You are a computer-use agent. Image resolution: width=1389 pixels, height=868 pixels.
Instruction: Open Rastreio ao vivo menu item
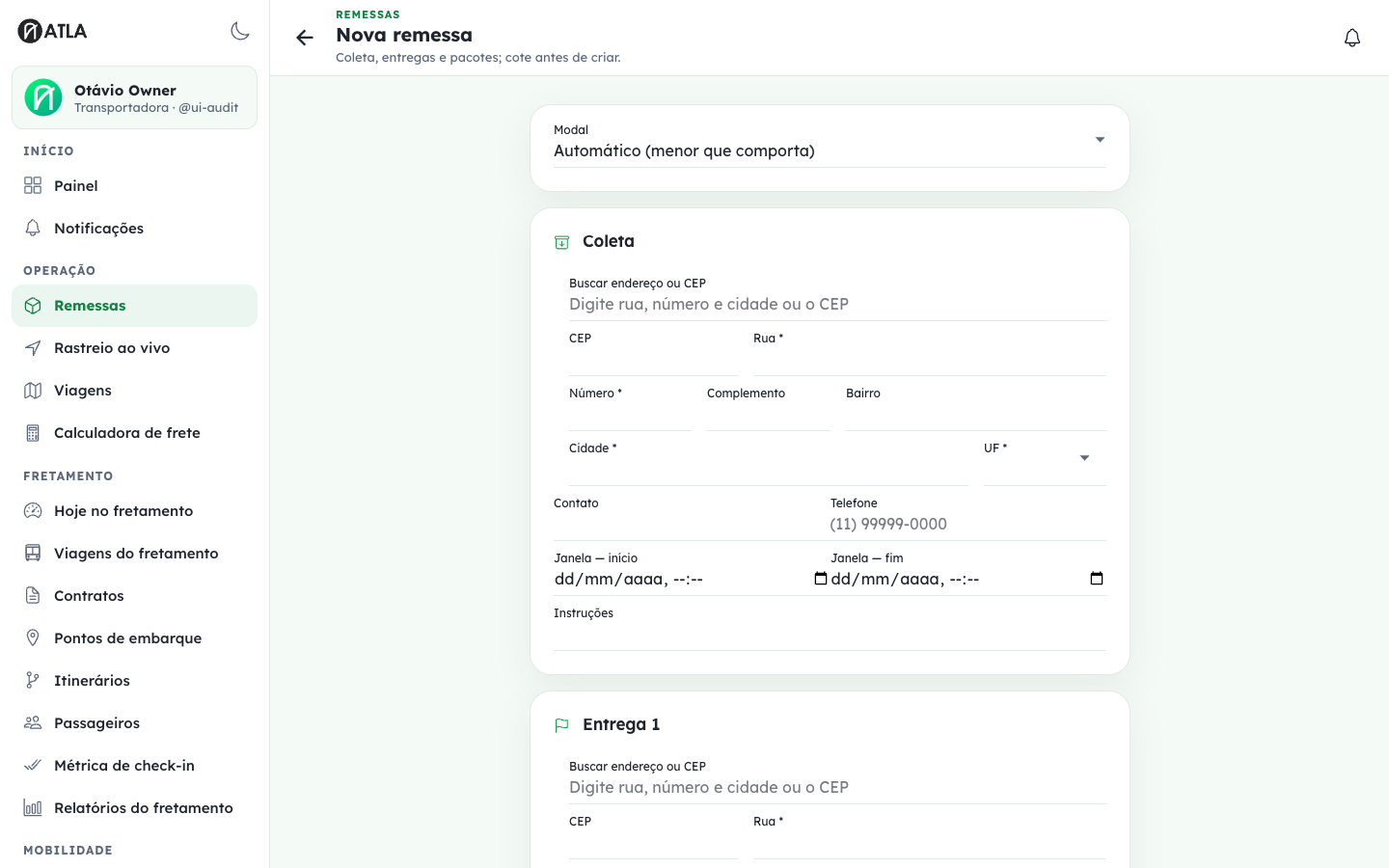coord(134,348)
